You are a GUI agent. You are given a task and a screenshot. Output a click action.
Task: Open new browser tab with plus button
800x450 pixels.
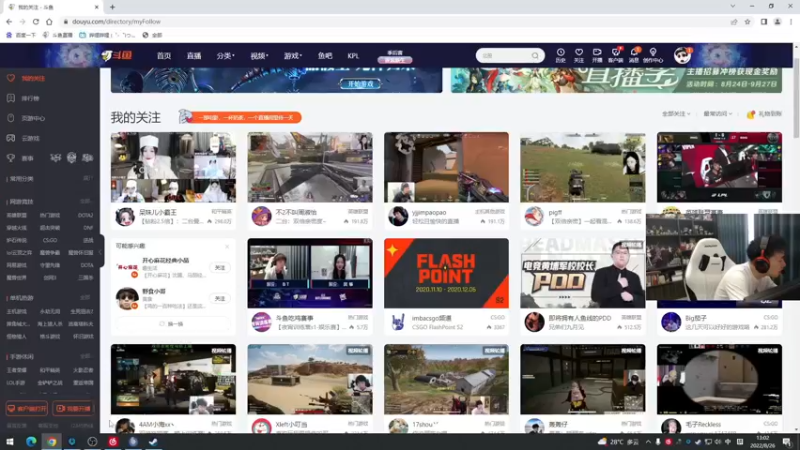pyautogui.click(x=112, y=7)
